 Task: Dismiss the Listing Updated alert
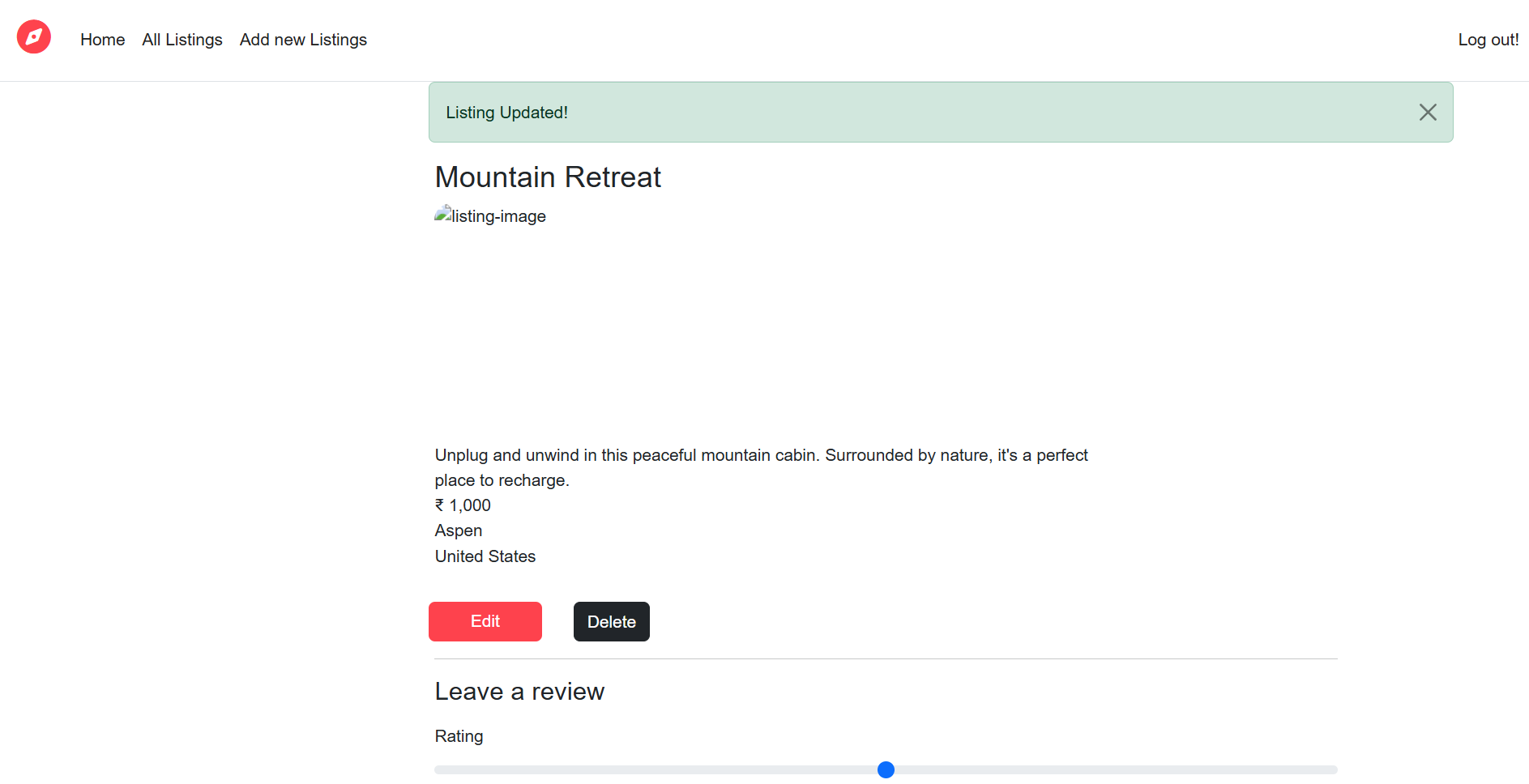coord(1428,113)
